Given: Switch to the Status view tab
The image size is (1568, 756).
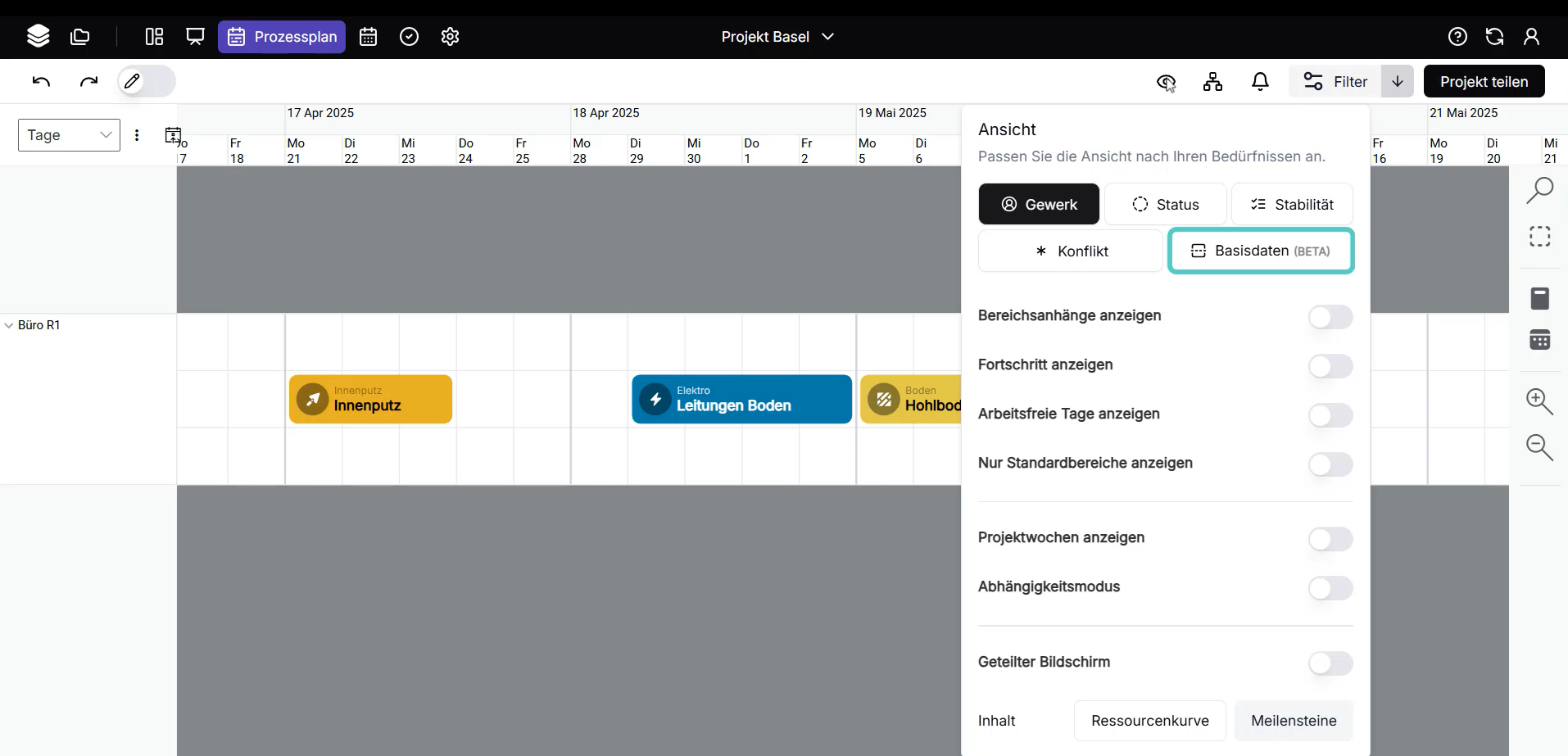Looking at the screenshot, I should coord(1165,205).
